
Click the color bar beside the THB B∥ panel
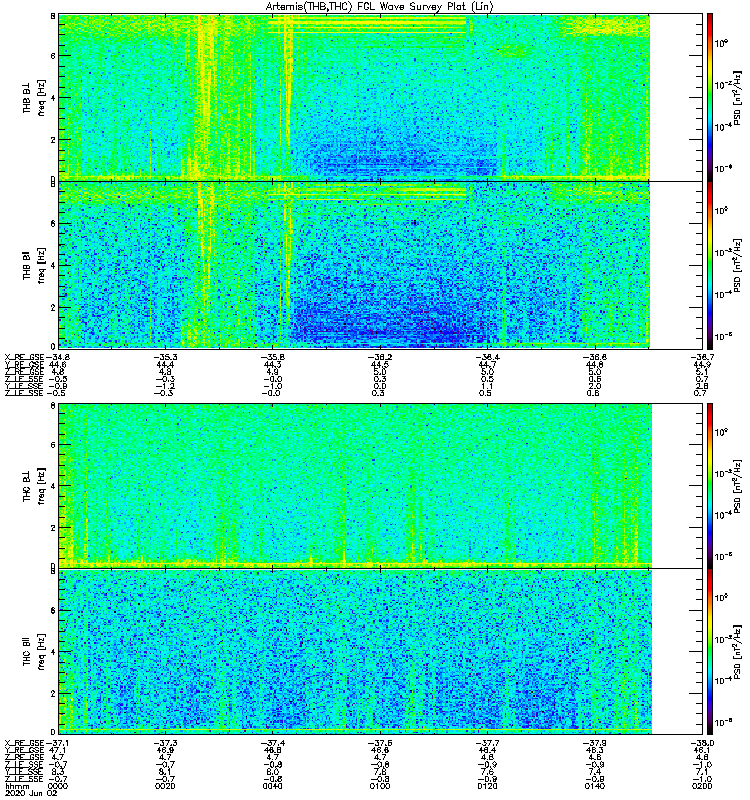click(x=710, y=265)
